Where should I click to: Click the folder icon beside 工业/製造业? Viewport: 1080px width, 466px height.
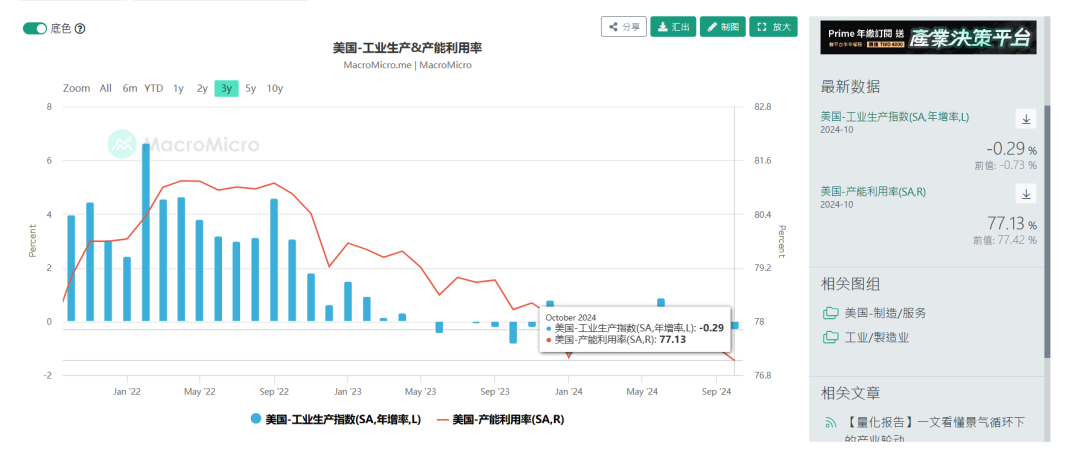[831, 337]
